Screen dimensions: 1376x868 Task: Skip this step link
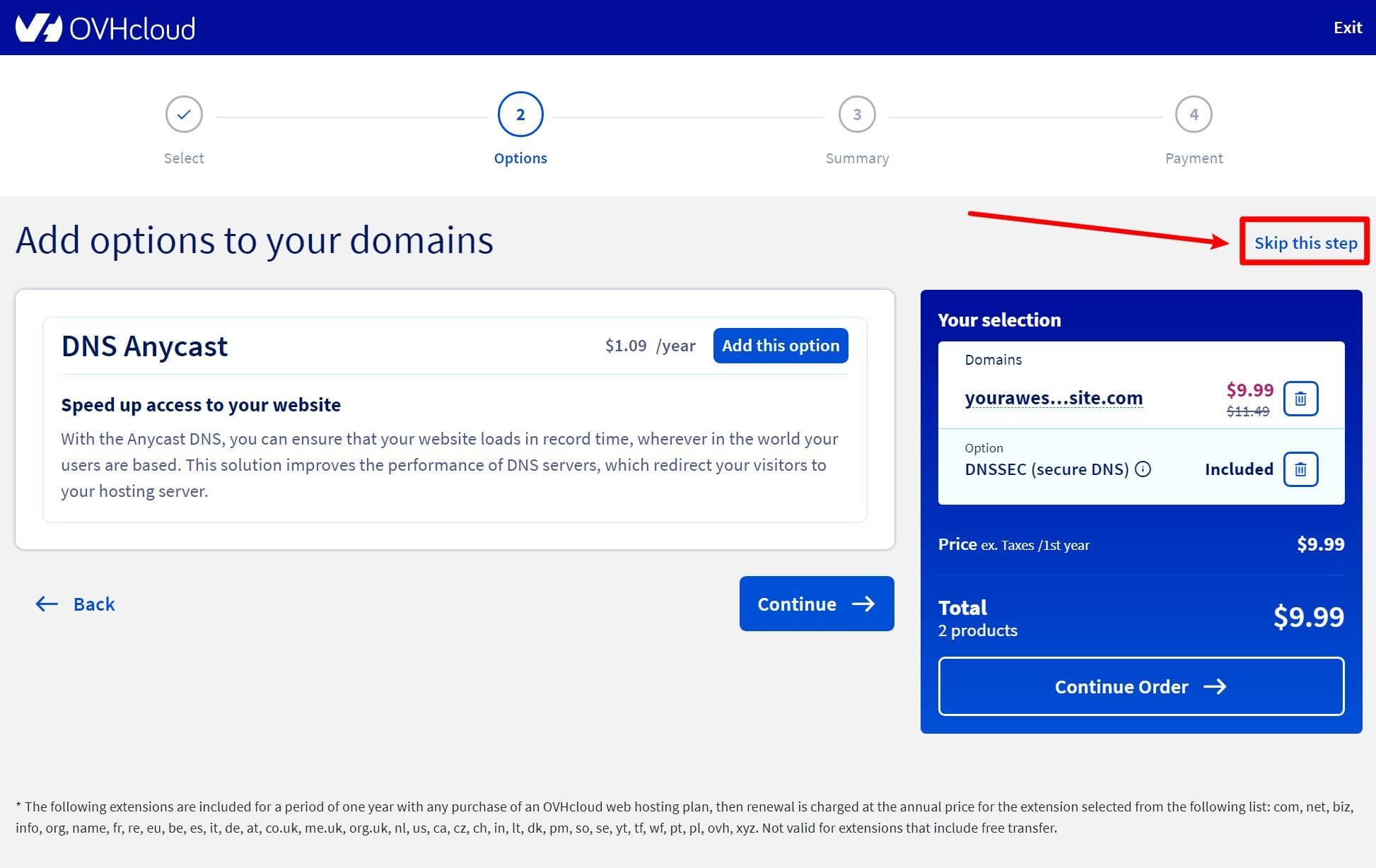click(1305, 243)
